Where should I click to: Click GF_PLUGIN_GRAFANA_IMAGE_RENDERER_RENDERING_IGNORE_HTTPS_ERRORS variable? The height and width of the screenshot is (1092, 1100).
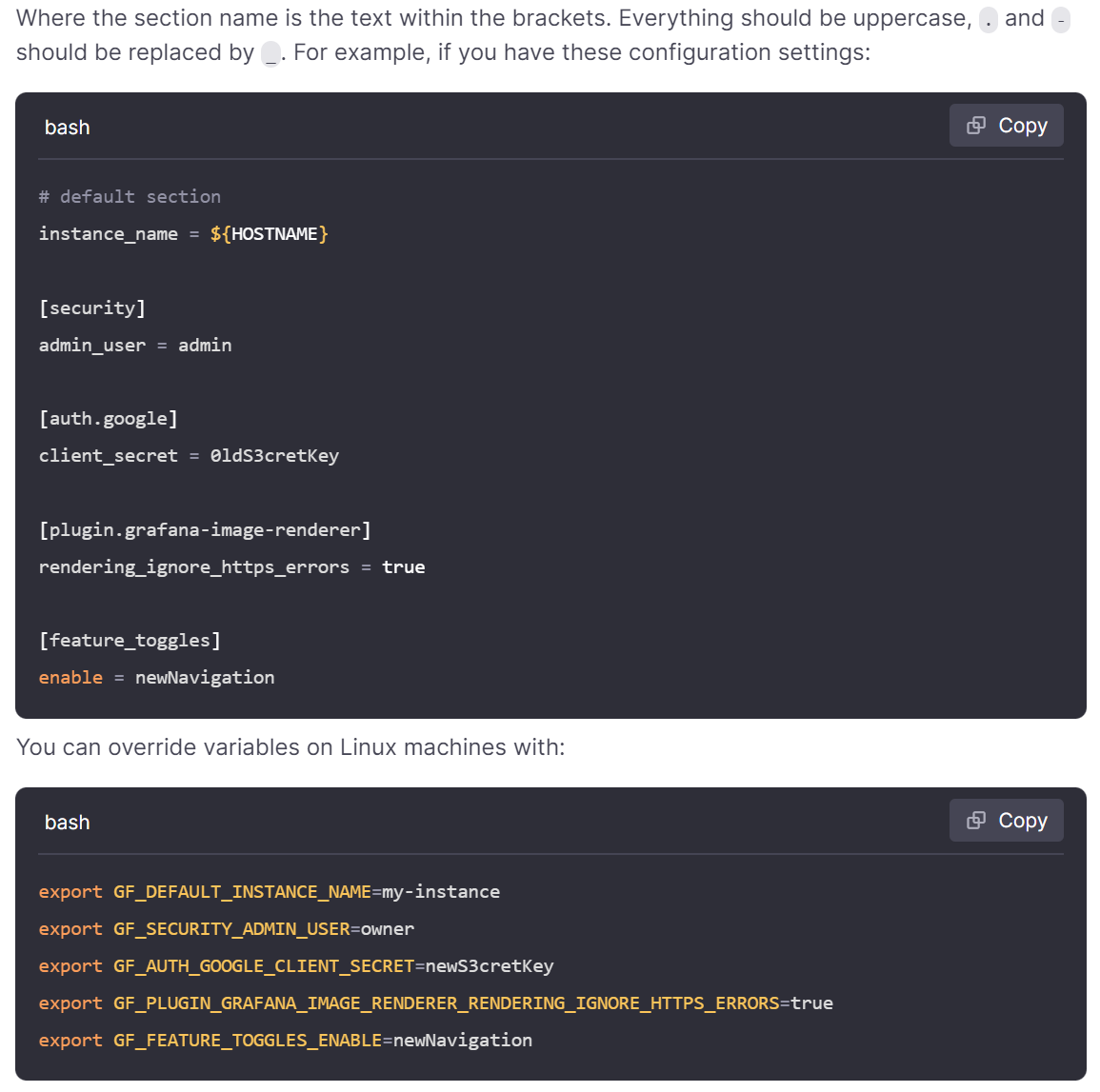pyautogui.click(x=446, y=1003)
